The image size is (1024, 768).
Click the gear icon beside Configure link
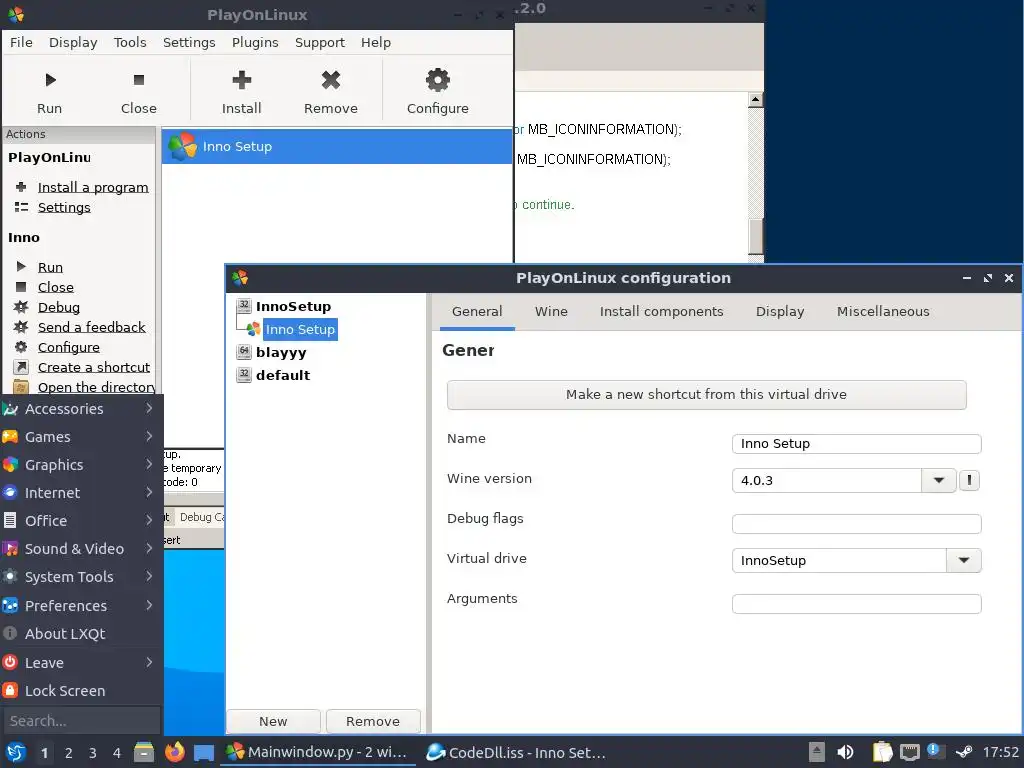tap(21, 347)
